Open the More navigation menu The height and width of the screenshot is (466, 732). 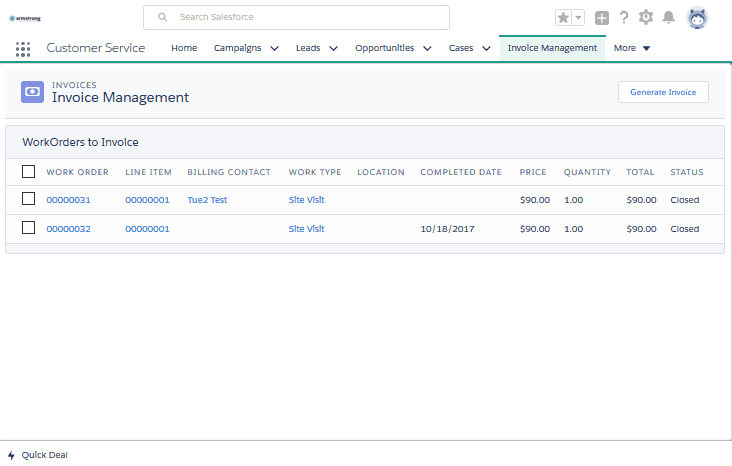click(x=632, y=48)
